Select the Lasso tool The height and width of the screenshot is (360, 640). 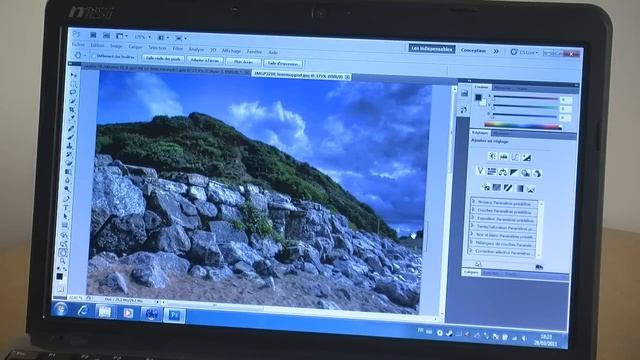pyautogui.click(x=73, y=93)
